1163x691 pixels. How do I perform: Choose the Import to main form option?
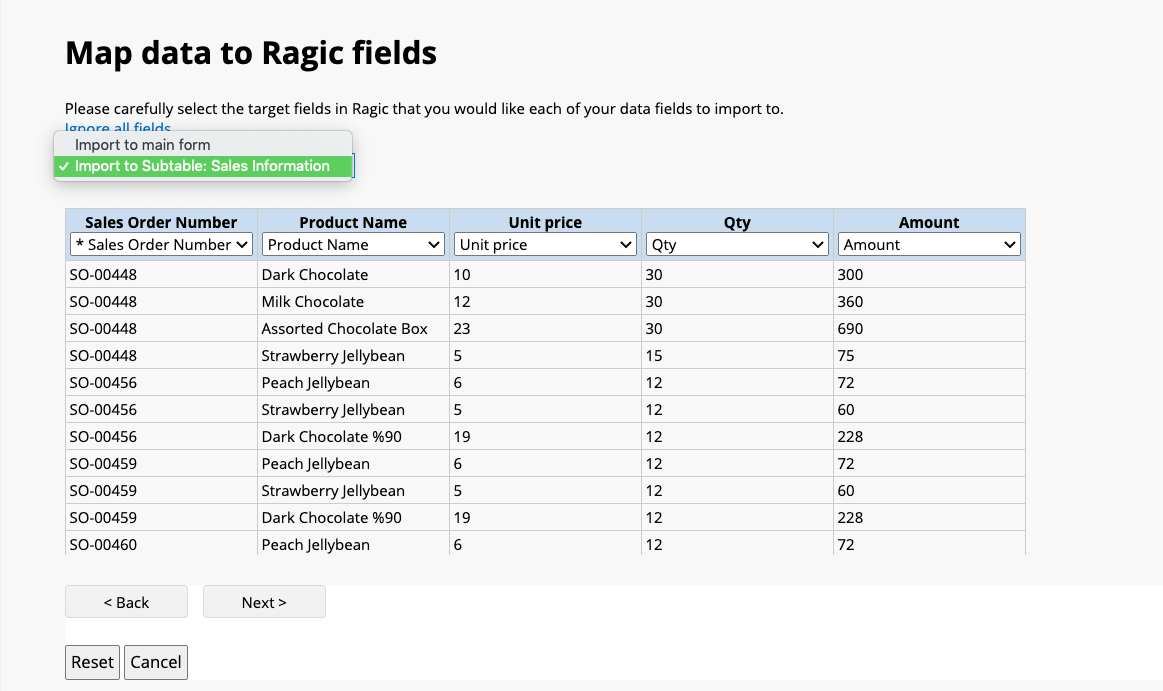202,145
